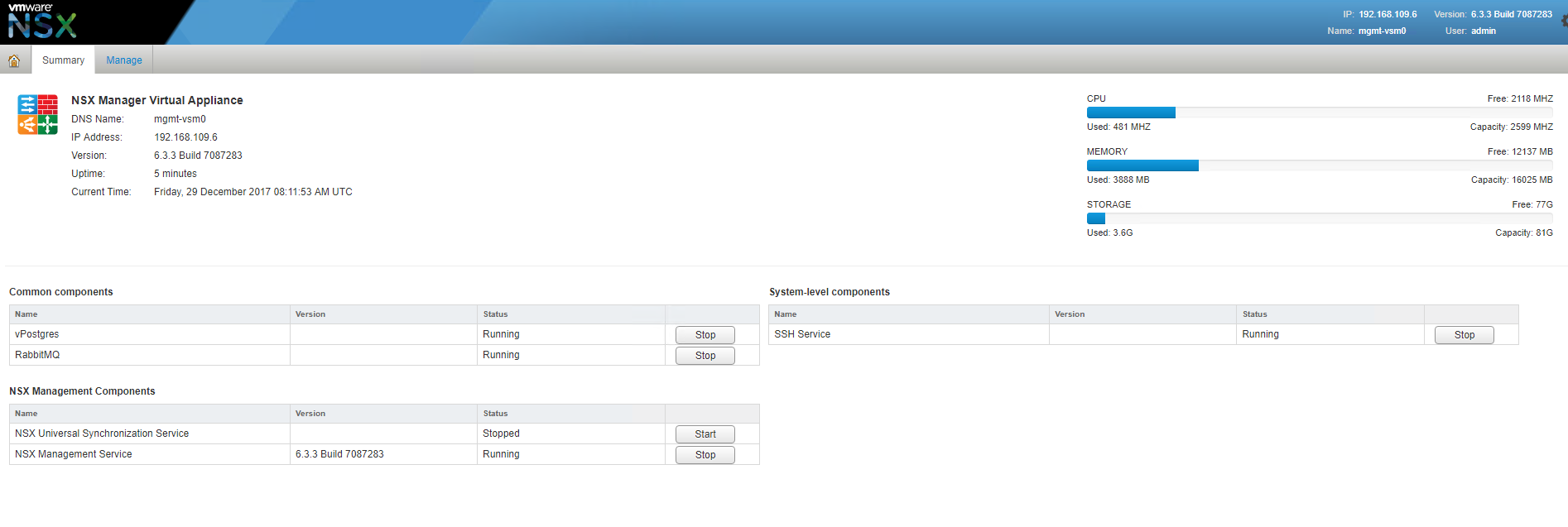Switch to the Summary tab
Image resolution: width=1568 pixels, height=527 pixels.
click(63, 60)
